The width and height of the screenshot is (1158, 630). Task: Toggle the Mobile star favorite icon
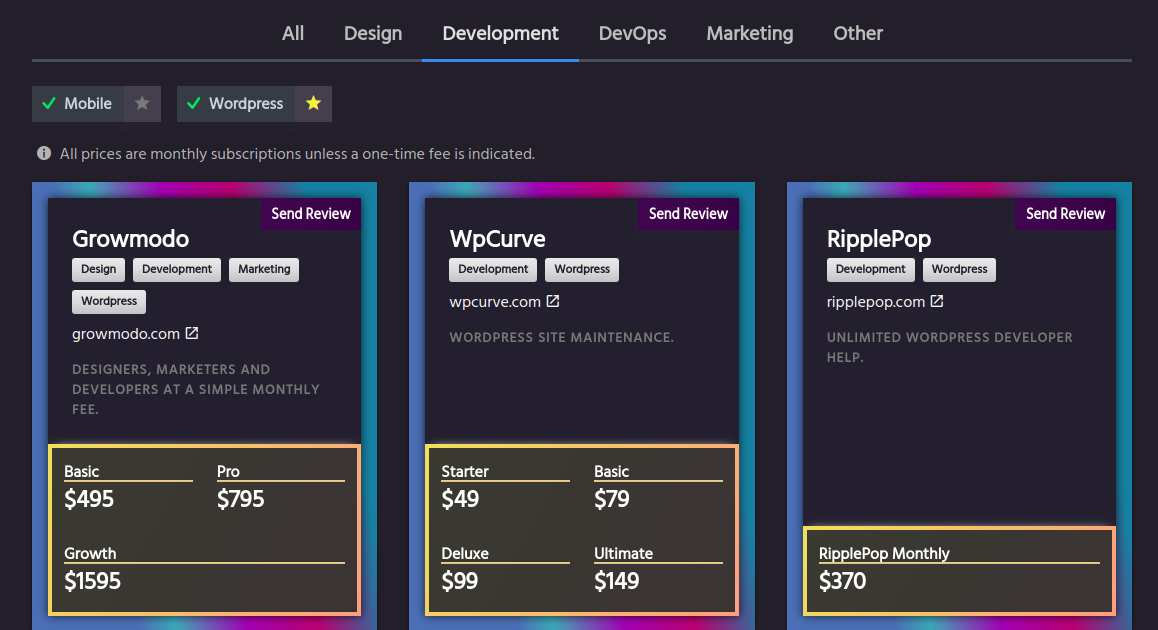(143, 103)
